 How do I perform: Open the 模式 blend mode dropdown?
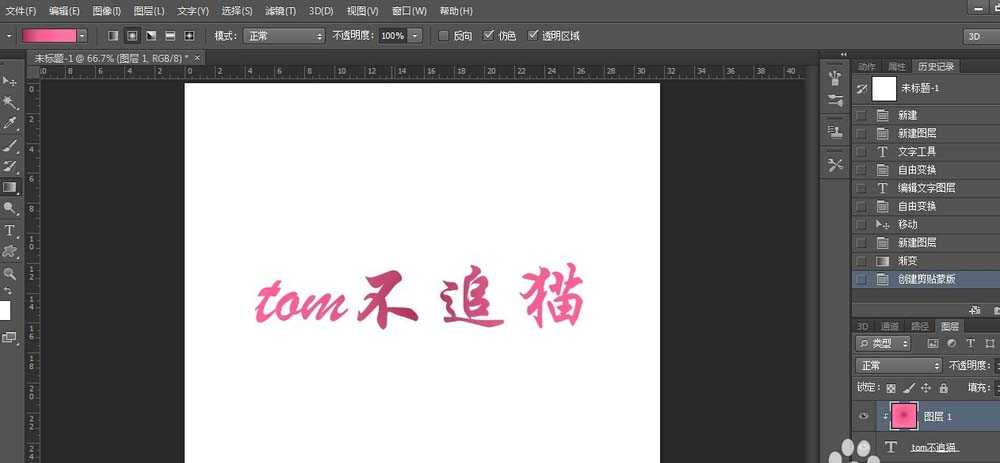click(x=284, y=36)
